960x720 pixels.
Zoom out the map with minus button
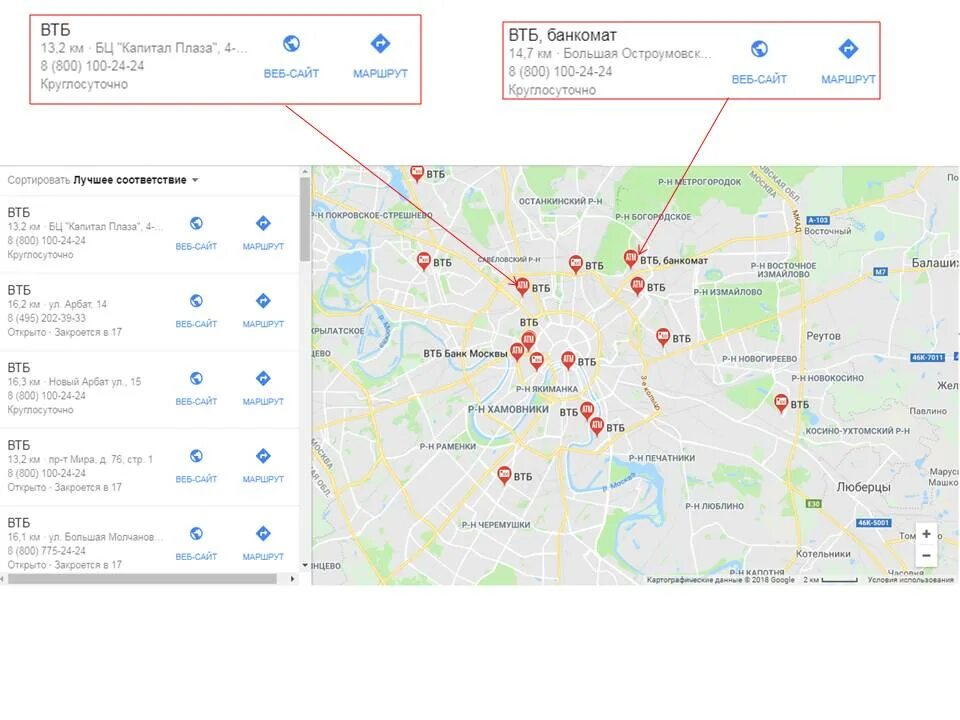point(926,555)
